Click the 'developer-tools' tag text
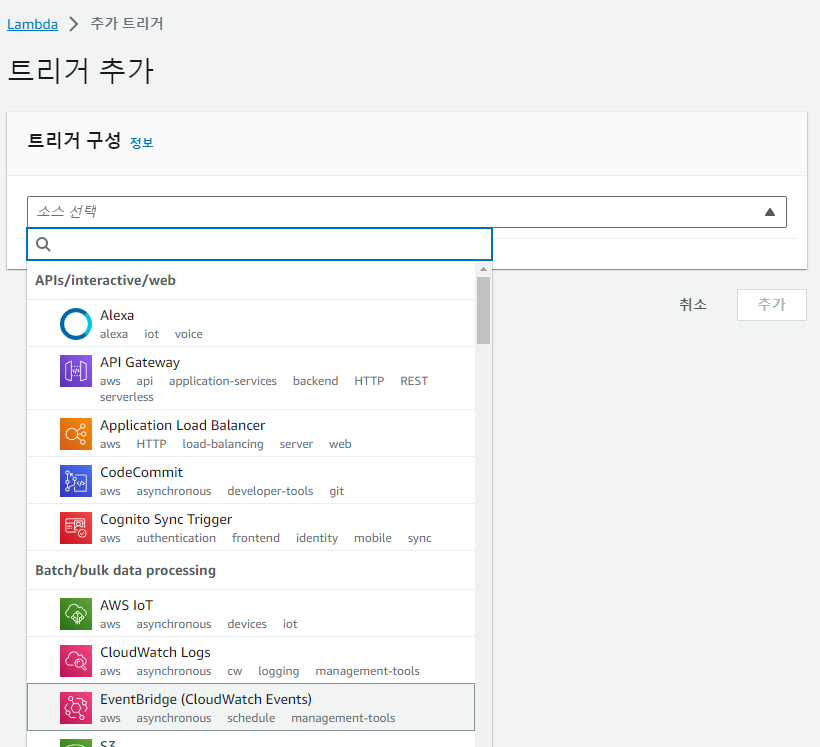Screen dimensions: 820x747 [x=270, y=491]
